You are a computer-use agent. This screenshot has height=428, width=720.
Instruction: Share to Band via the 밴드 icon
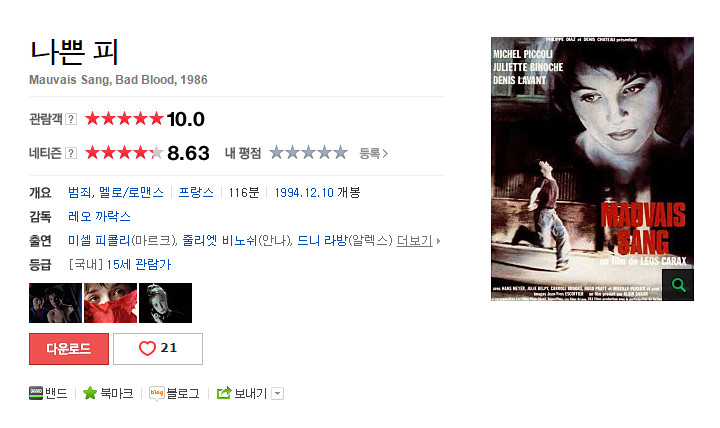(x=36, y=393)
